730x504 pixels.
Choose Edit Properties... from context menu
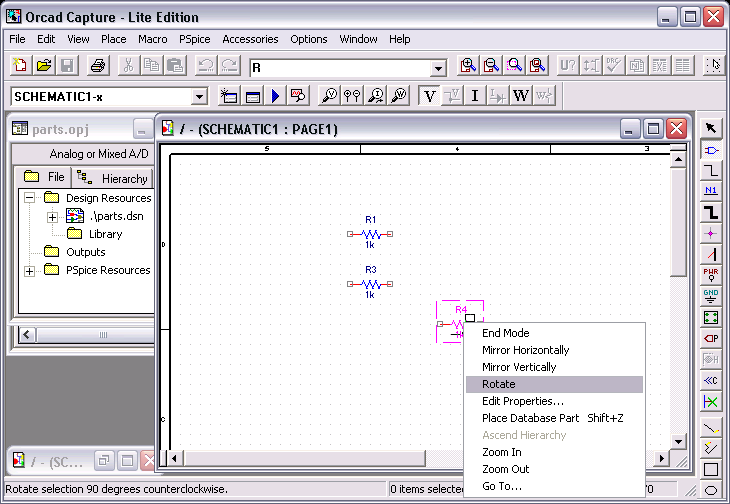coord(554,401)
